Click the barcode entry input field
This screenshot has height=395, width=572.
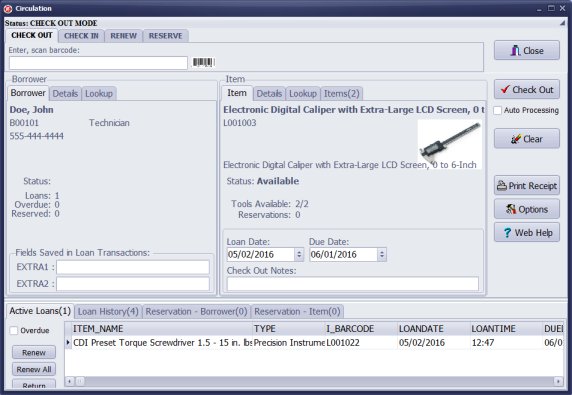(x=98, y=63)
